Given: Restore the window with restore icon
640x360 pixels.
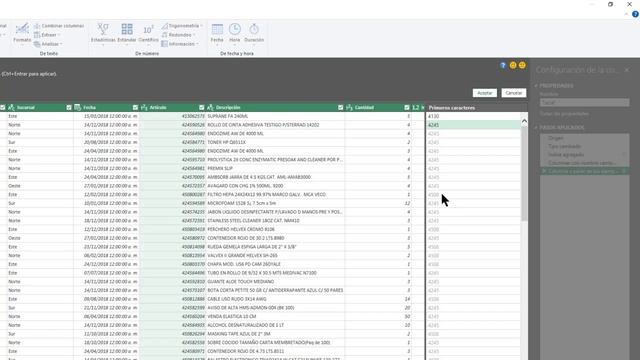Looking at the screenshot, I should tap(611, 4).
